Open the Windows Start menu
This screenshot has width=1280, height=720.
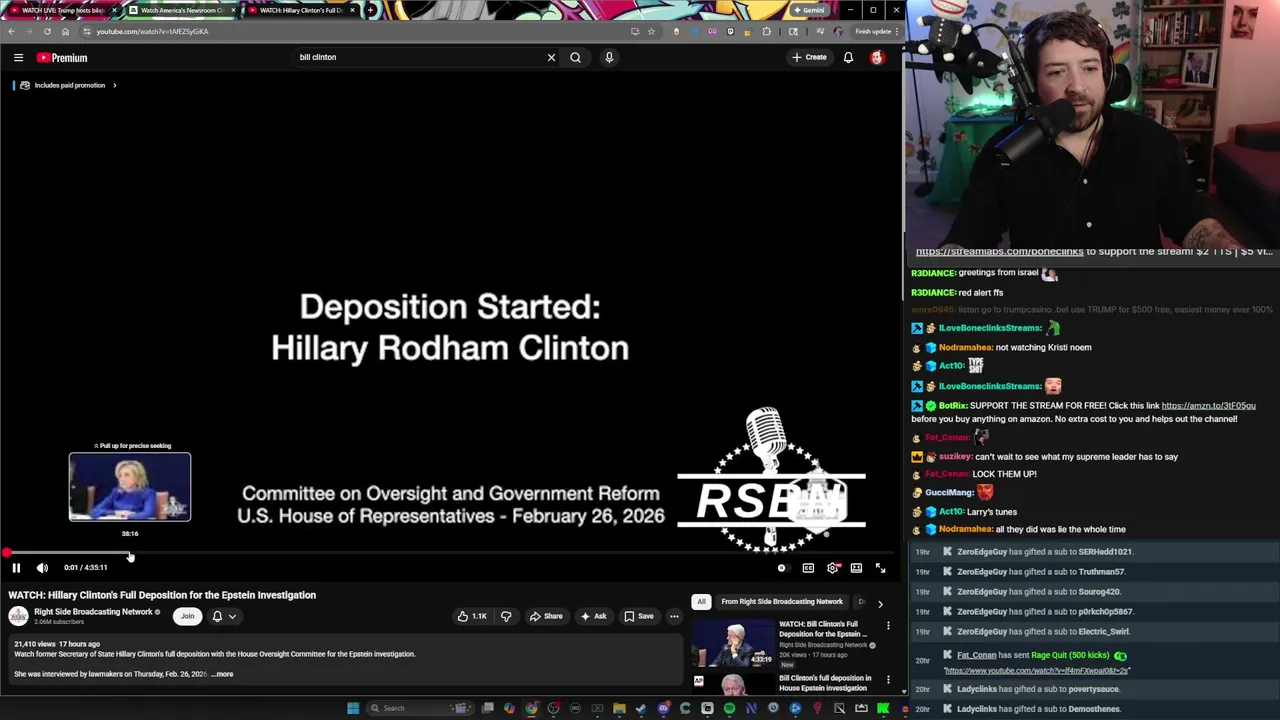pos(353,708)
